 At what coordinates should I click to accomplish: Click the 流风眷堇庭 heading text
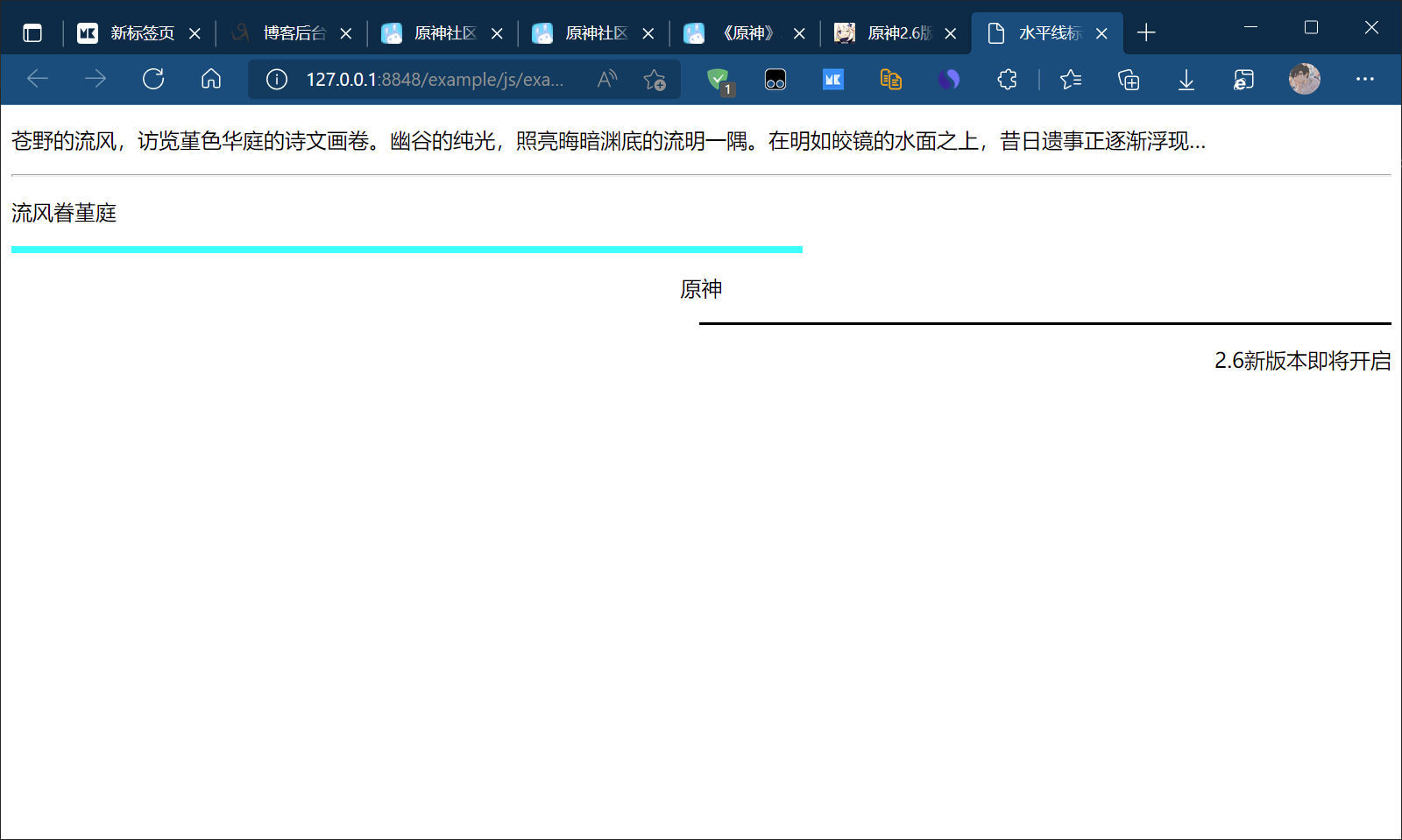[x=64, y=213]
